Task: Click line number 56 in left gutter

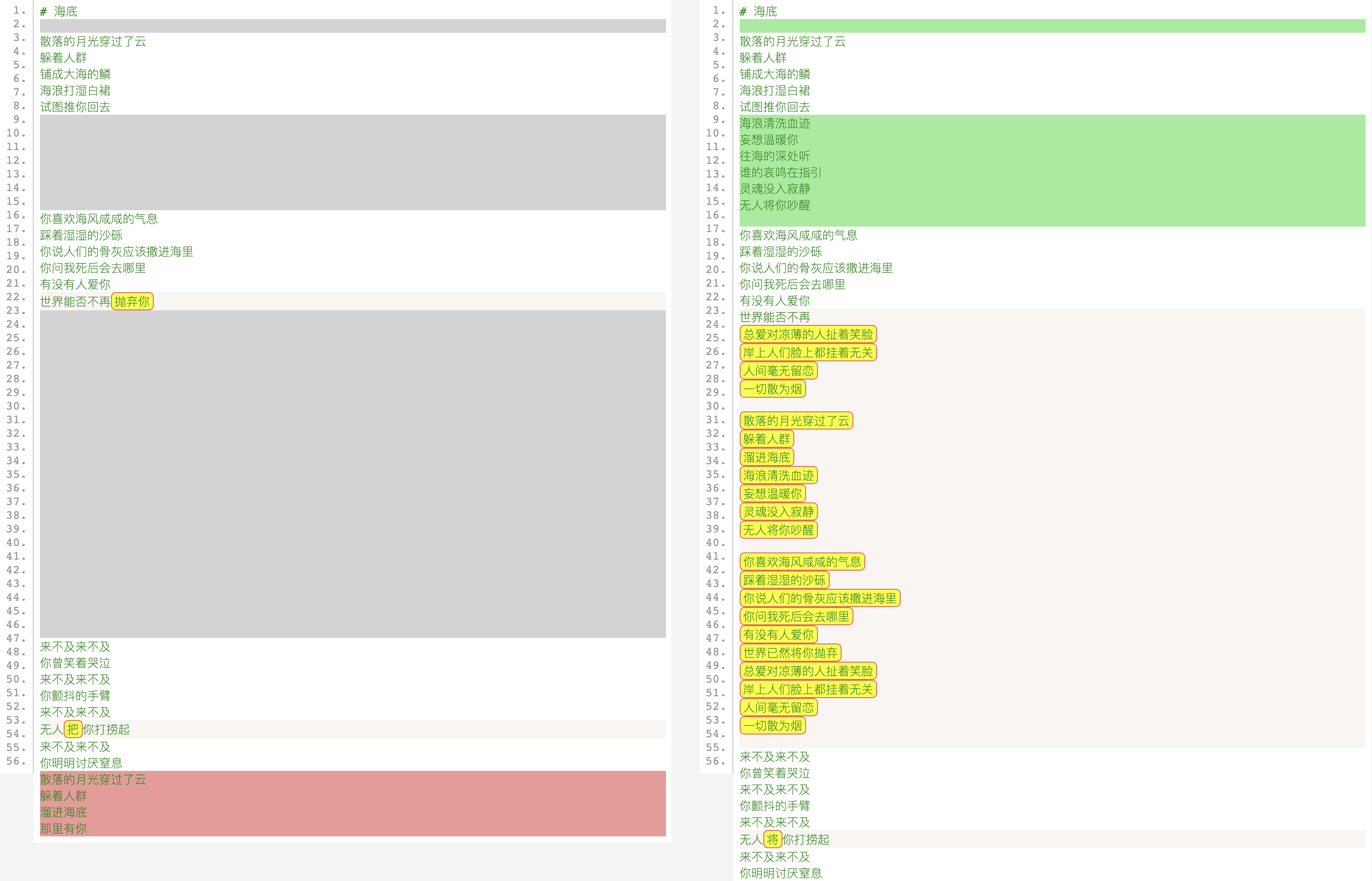Action: click(16, 761)
